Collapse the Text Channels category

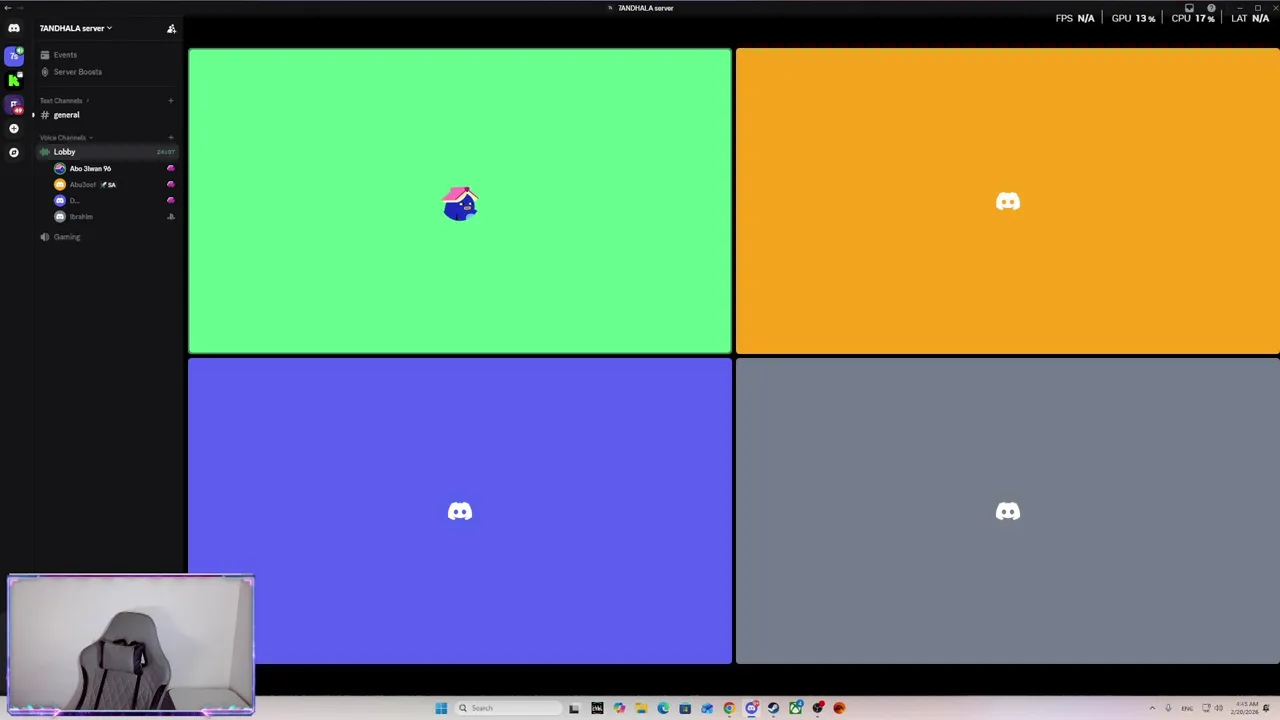tap(64, 100)
